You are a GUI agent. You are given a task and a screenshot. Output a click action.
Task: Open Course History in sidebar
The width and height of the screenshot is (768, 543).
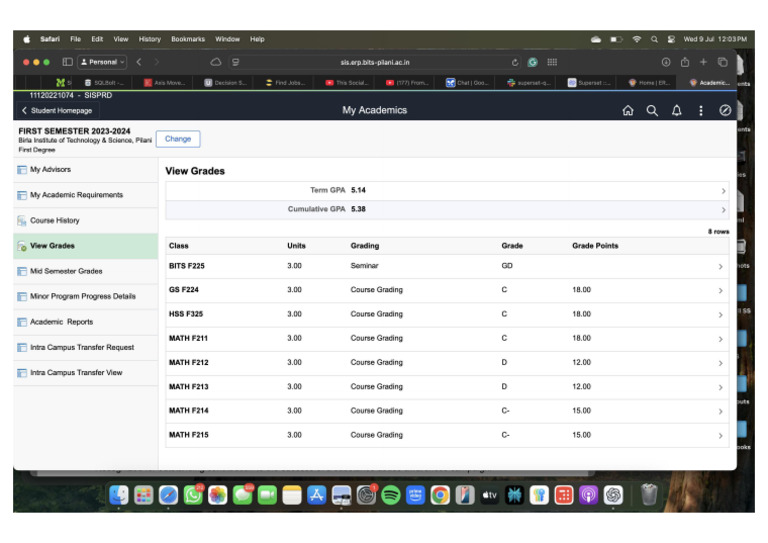click(54, 220)
